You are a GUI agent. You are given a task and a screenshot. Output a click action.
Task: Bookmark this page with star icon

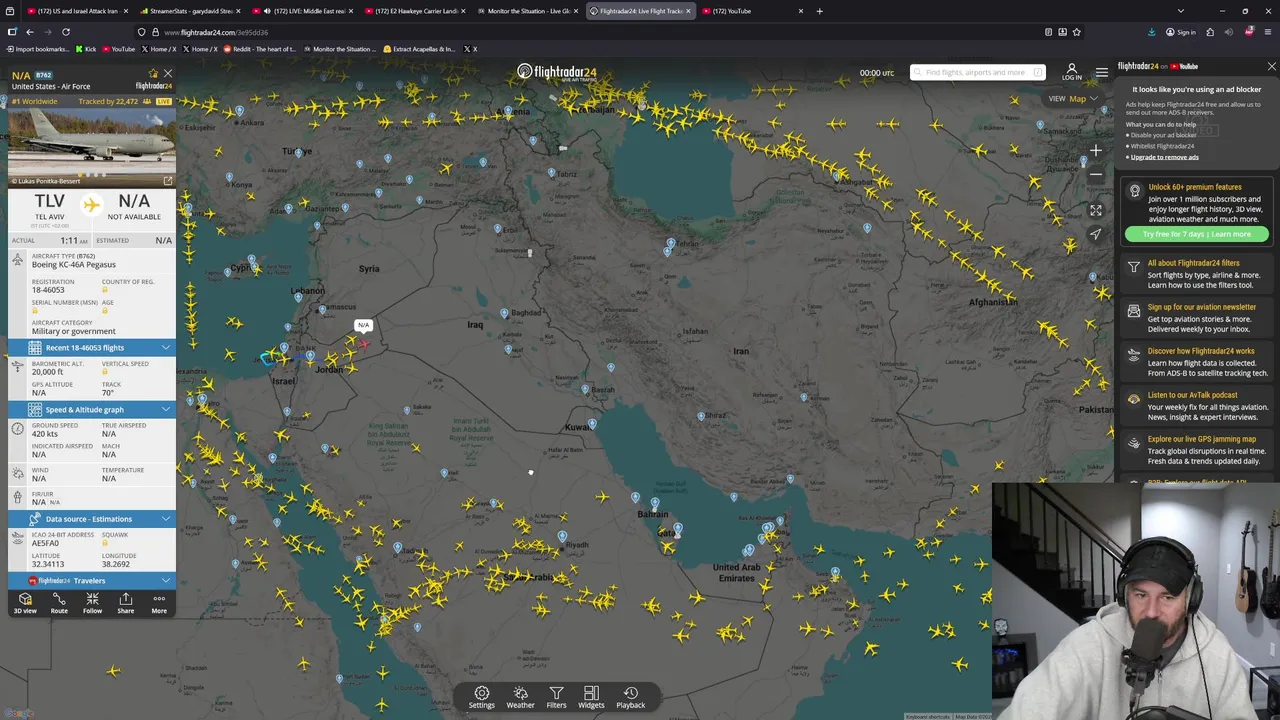tap(1076, 32)
